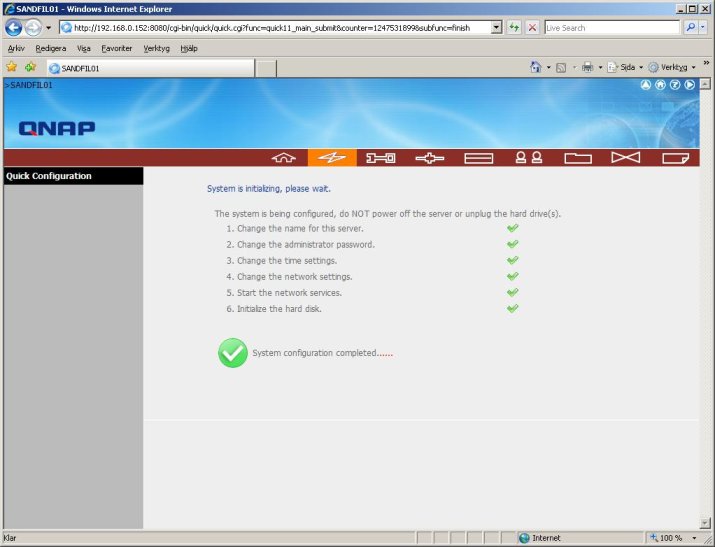
Task: Click the Quick Configuration sidebar heading
Action: pos(72,176)
